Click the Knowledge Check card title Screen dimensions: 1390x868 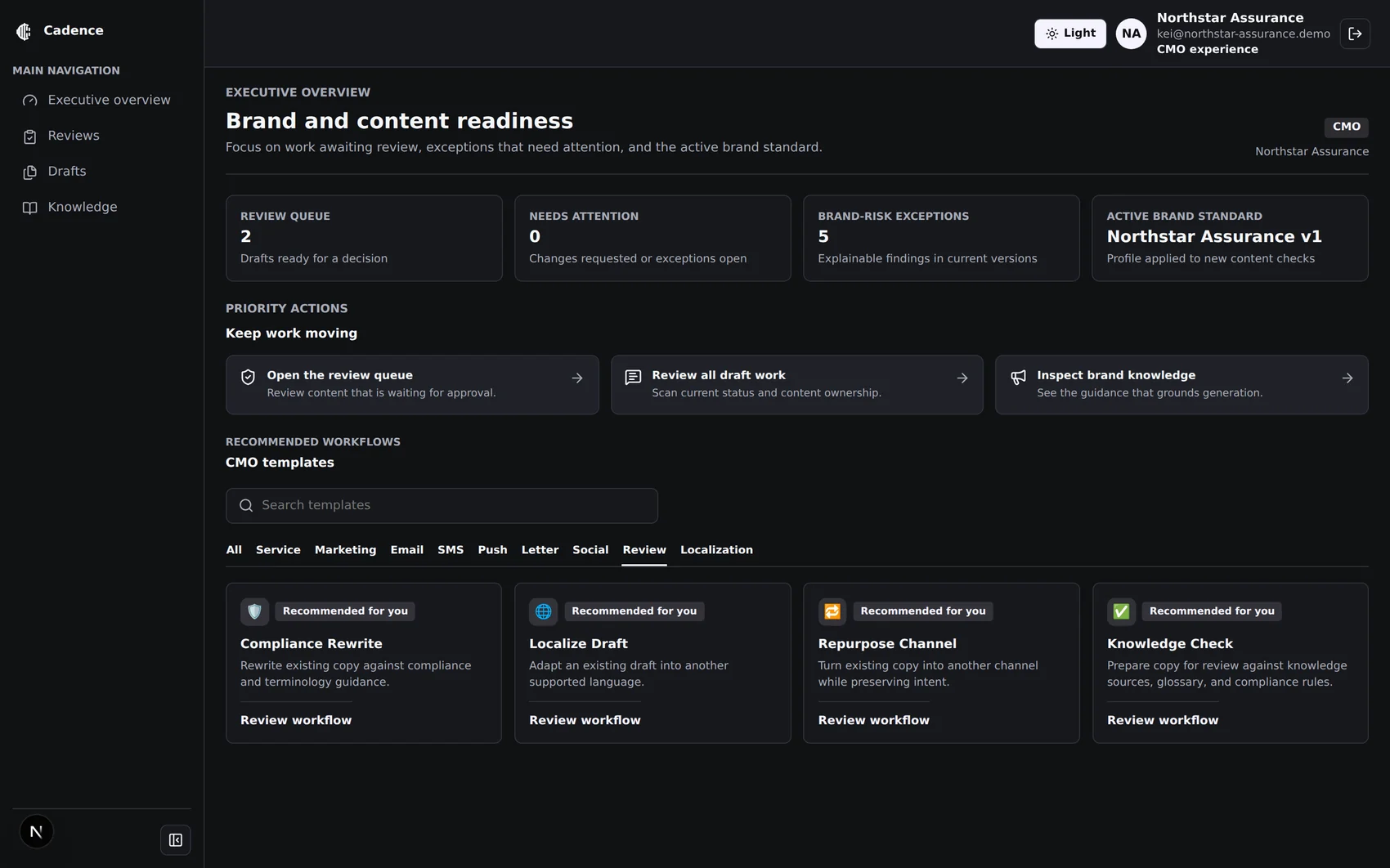[x=1170, y=644]
